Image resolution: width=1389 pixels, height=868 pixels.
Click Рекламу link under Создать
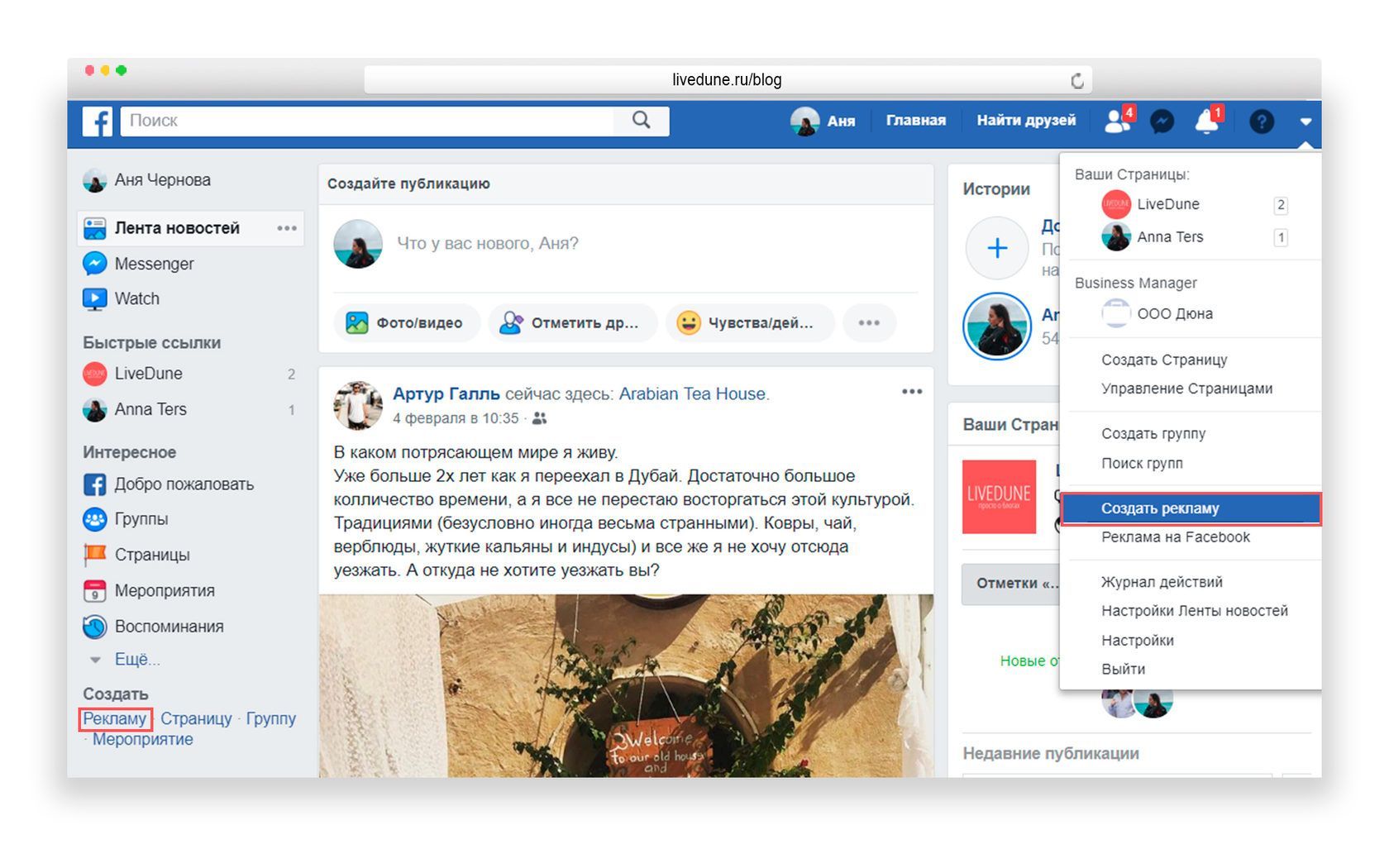tap(115, 719)
